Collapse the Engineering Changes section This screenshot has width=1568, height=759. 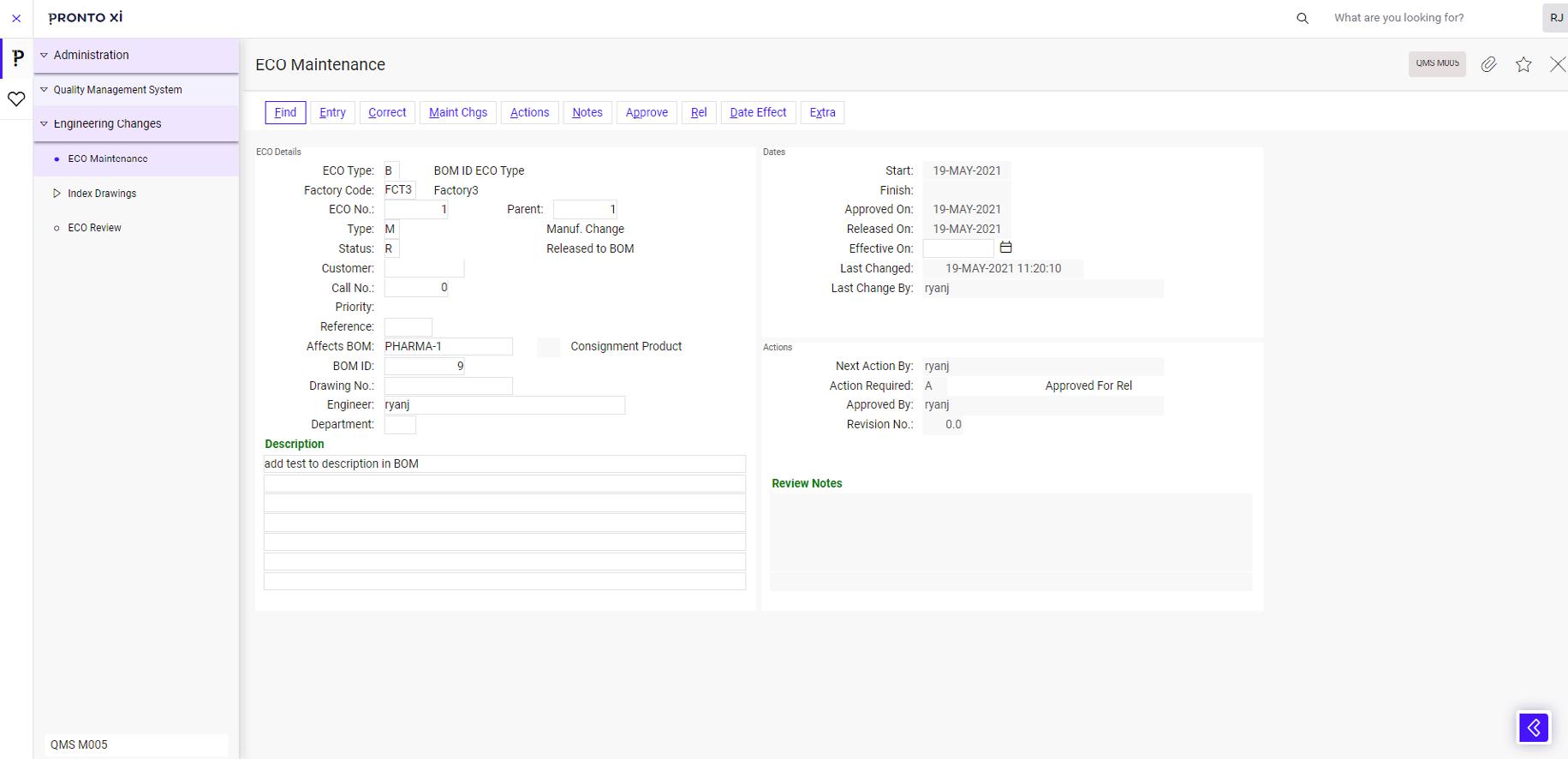click(x=44, y=123)
